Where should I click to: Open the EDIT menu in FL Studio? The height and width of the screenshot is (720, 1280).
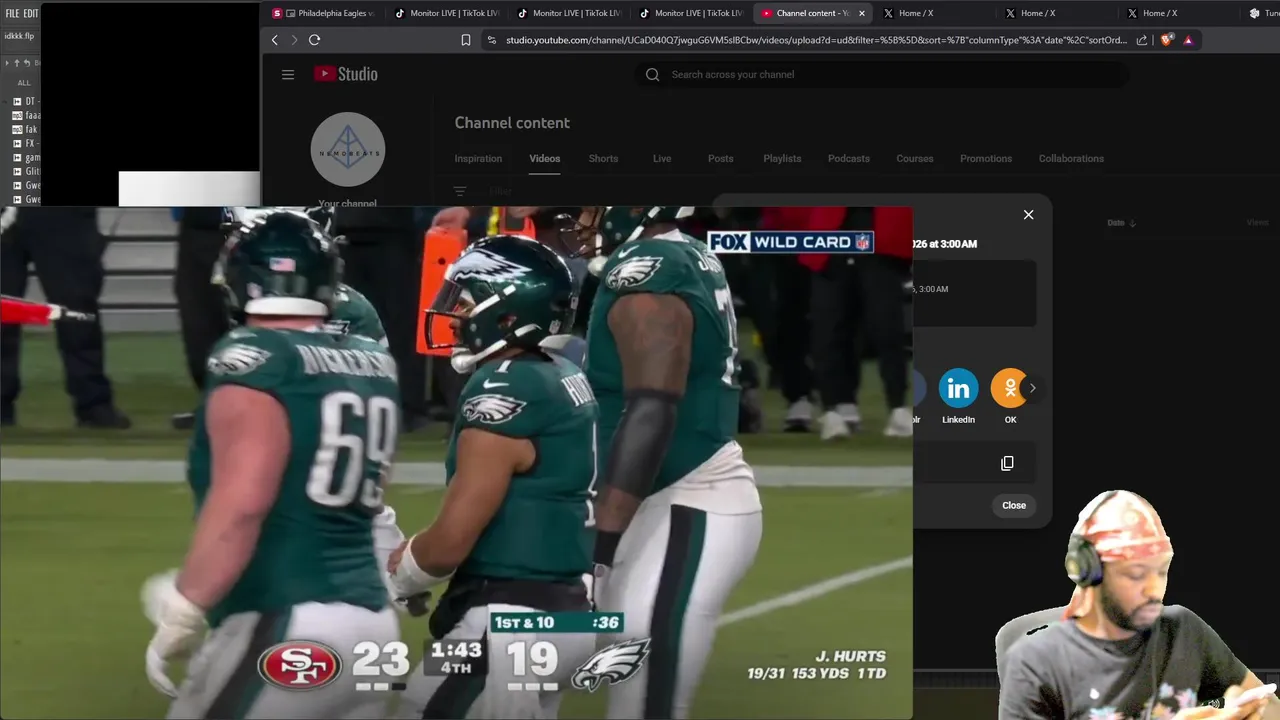coord(31,13)
